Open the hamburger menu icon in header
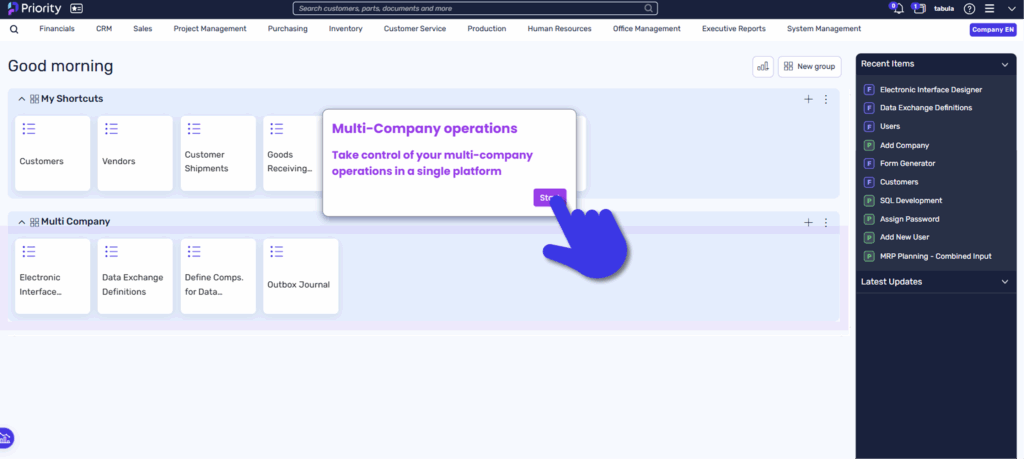 [989, 8]
